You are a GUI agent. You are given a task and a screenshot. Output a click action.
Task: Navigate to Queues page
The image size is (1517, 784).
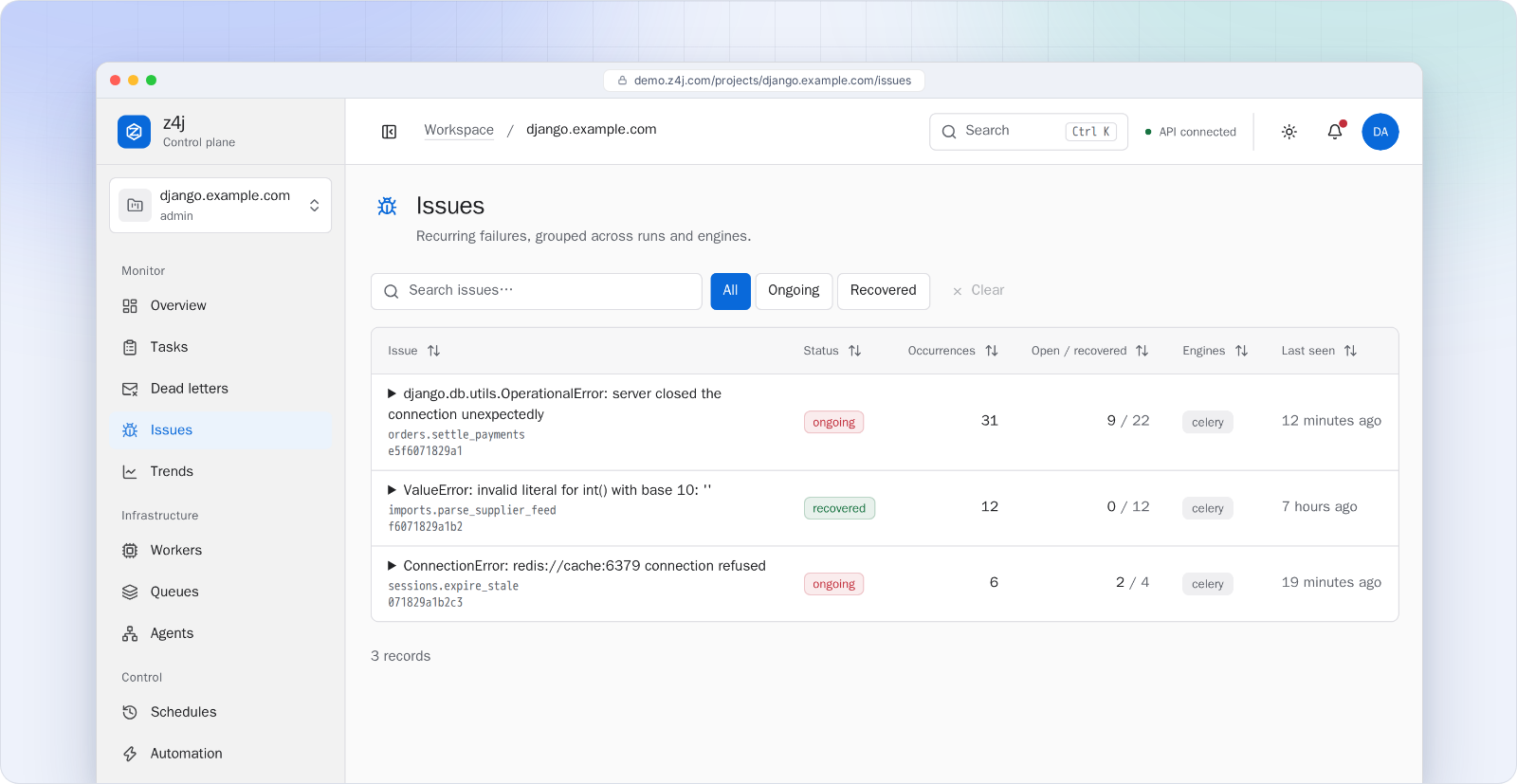(220, 593)
